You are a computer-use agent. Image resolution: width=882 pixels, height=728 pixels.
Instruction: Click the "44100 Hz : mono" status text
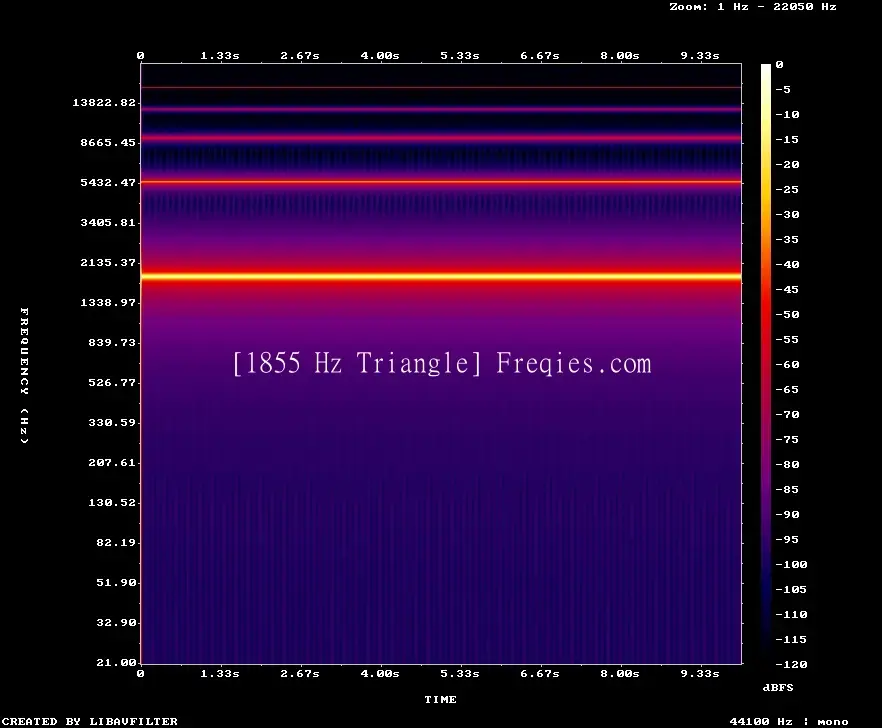tap(789, 721)
